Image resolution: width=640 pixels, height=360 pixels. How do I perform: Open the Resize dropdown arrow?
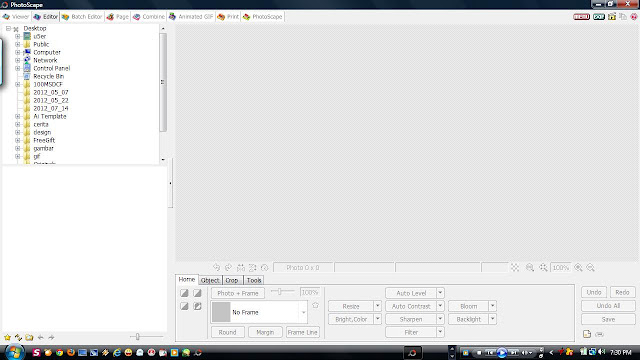click(378, 306)
